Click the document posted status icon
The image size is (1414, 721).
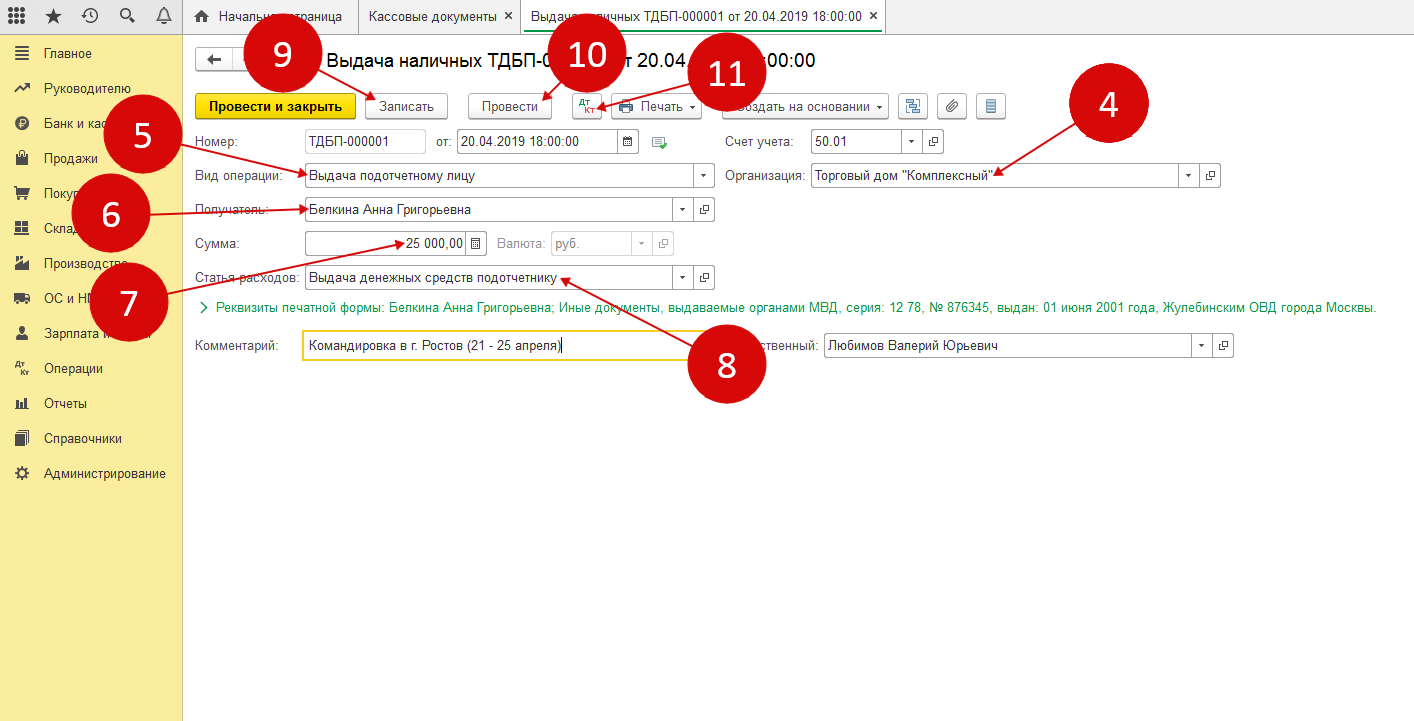659,143
